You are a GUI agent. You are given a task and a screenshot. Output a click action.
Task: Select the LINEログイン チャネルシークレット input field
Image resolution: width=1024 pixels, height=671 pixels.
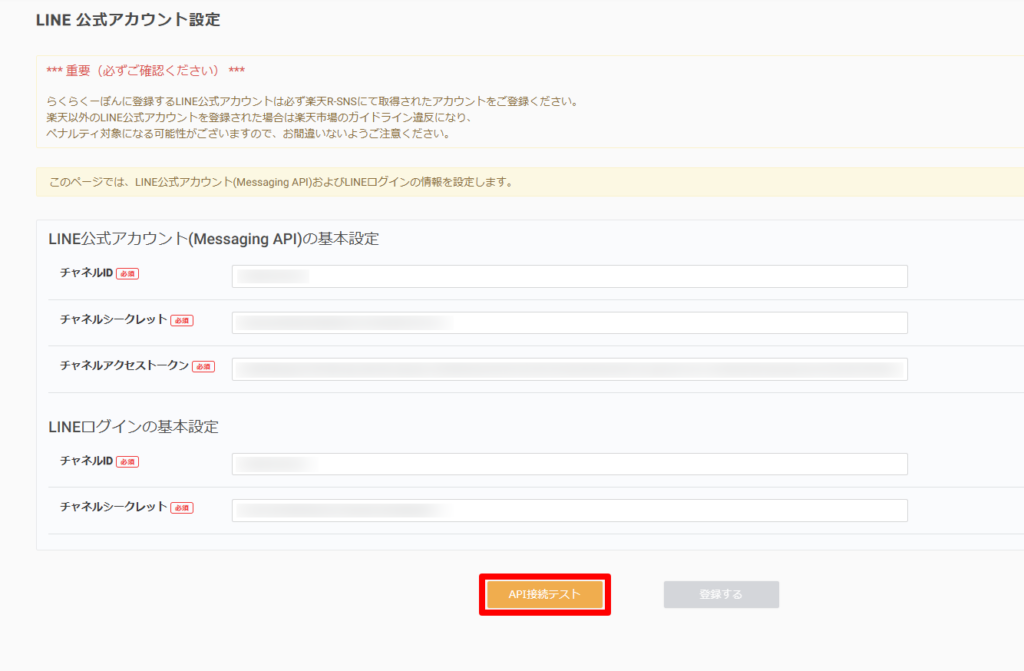[x=569, y=510]
